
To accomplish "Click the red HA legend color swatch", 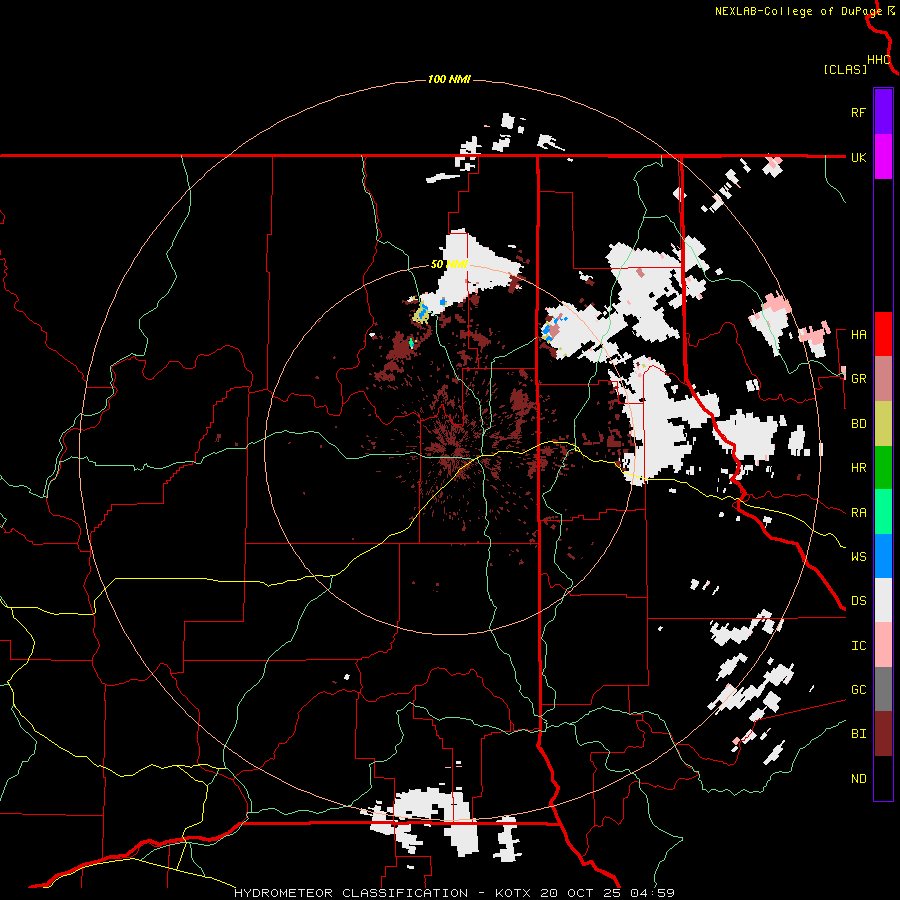I will (x=883, y=334).
